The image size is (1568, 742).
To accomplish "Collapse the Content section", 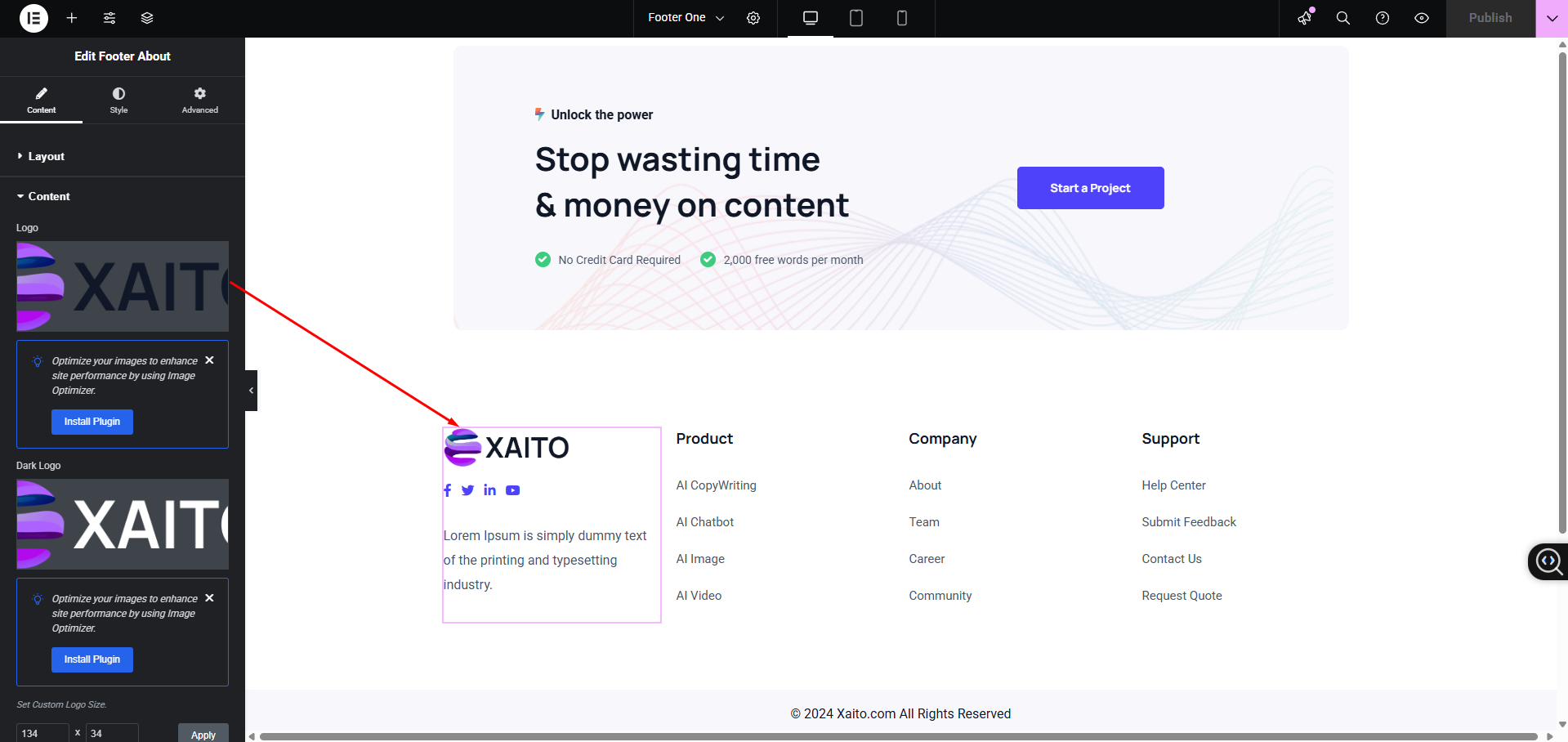I will coord(49,196).
